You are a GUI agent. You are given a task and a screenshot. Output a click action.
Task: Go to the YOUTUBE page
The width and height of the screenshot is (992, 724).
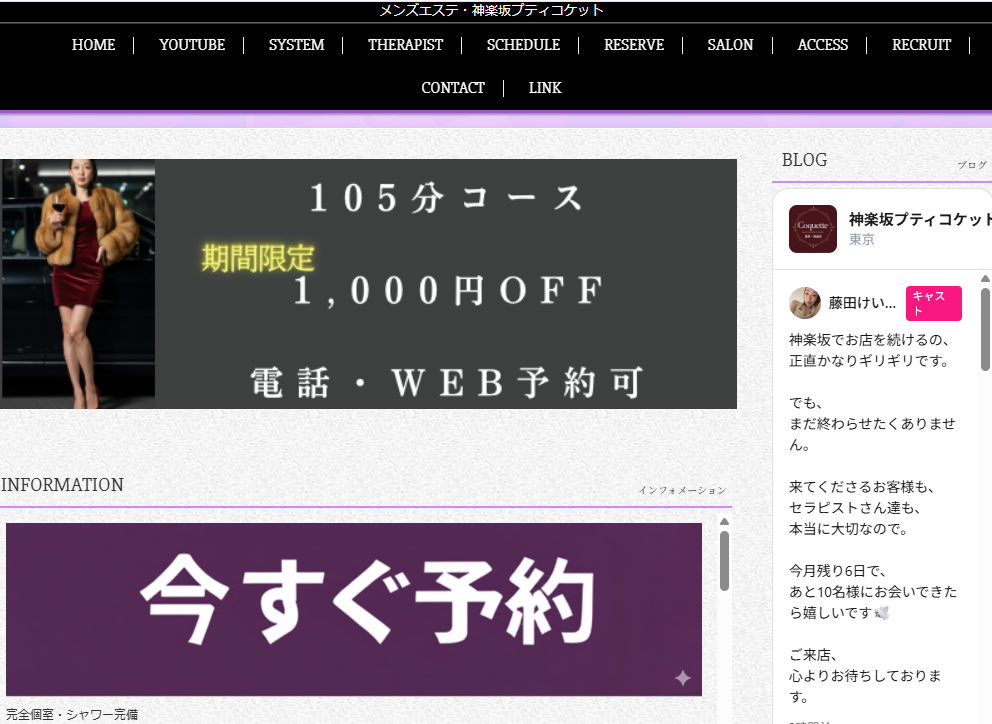click(x=192, y=45)
